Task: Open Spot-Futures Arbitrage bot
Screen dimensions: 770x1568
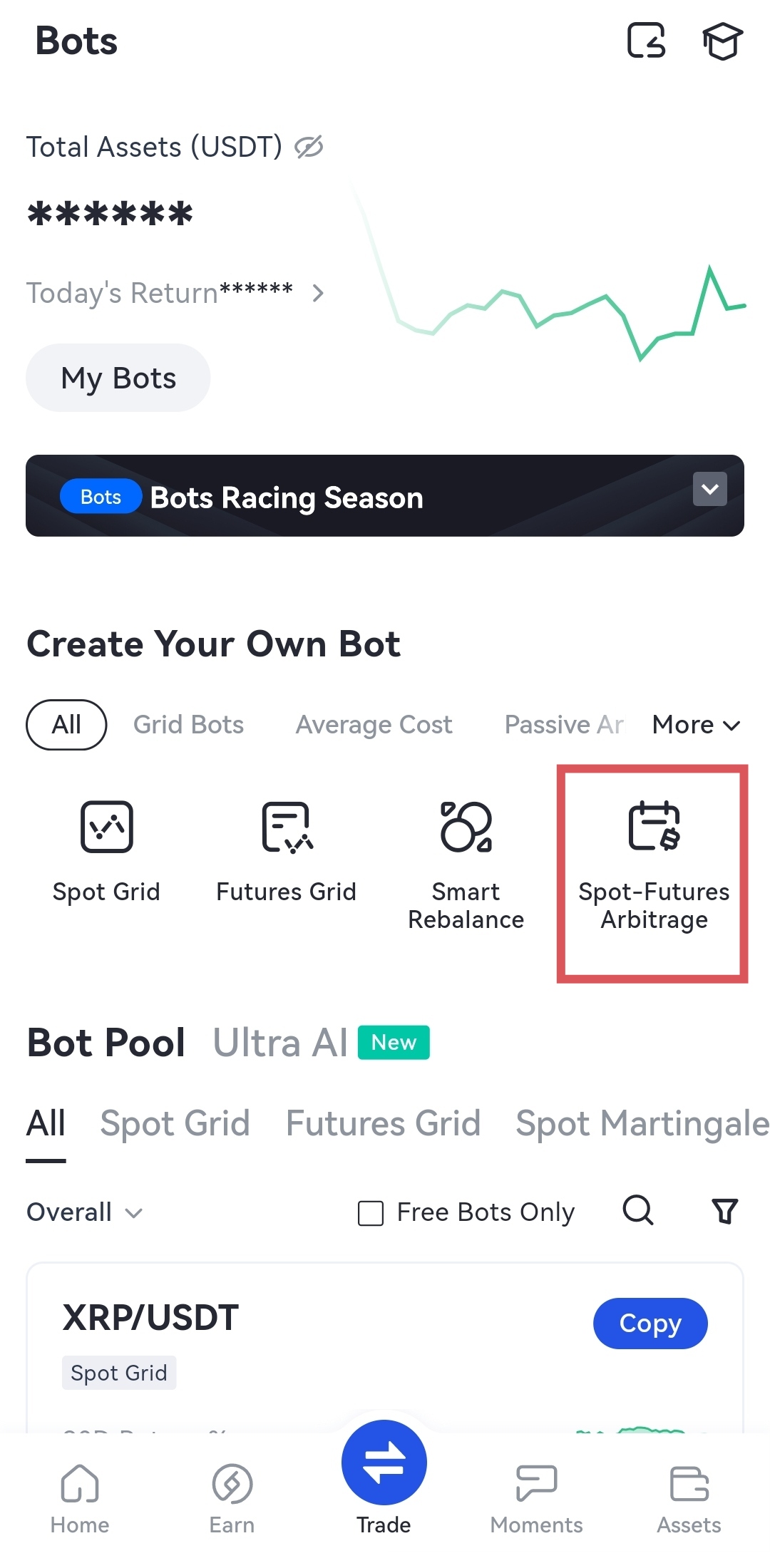Action: [654, 827]
